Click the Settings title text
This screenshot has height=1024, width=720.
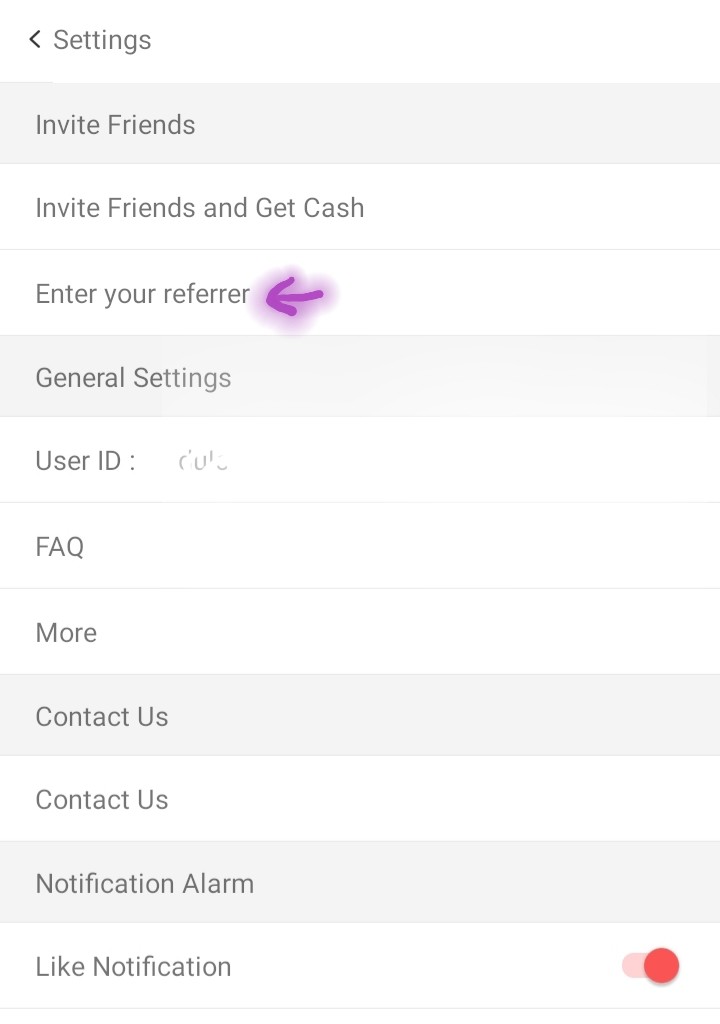pyautogui.click(x=102, y=40)
